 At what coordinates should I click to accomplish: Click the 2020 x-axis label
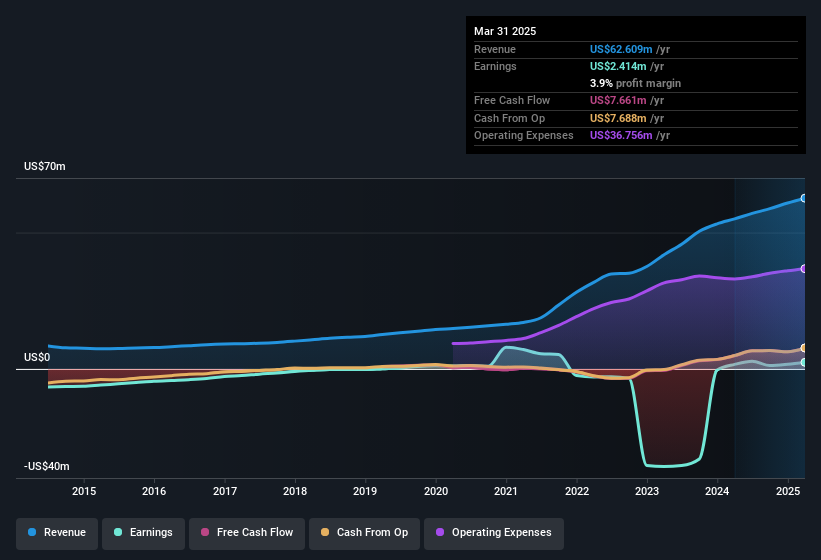(x=436, y=491)
